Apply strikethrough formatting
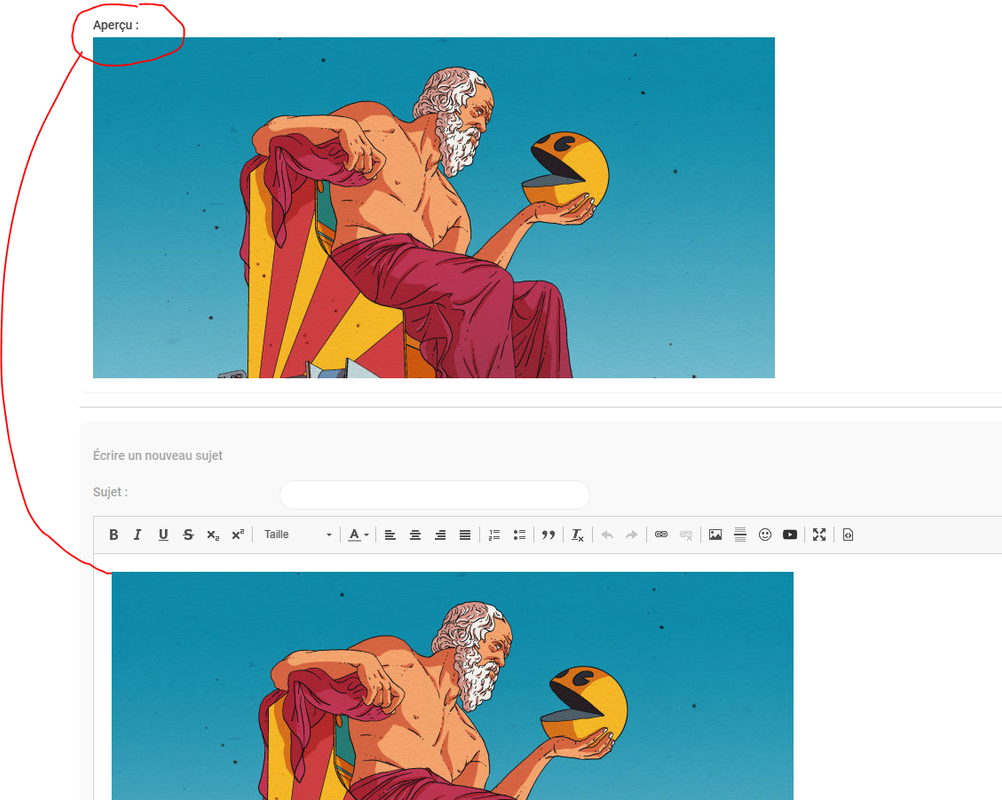Screen dimensions: 1002x800 coord(188,535)
